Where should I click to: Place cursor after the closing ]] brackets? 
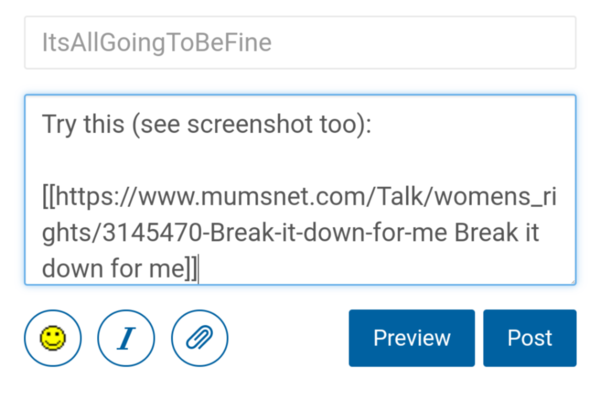pos(199,269)
